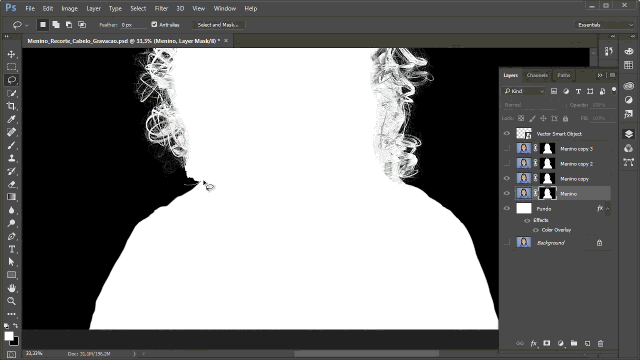Viewport: 640px width, 360px height.
Task: Click Add layer style fx button
Action: pos(533,344)
